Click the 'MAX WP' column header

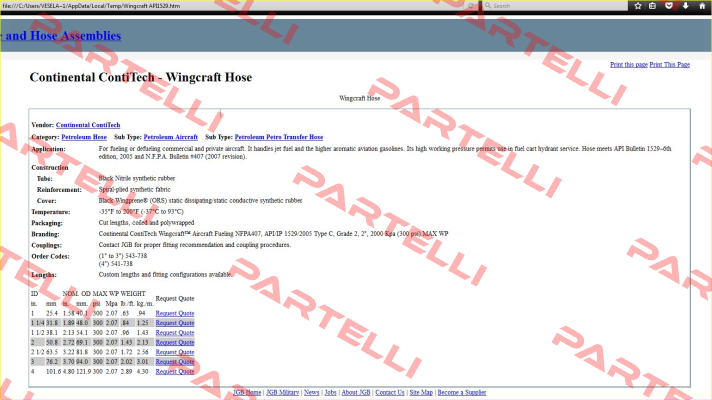point(105,294)
